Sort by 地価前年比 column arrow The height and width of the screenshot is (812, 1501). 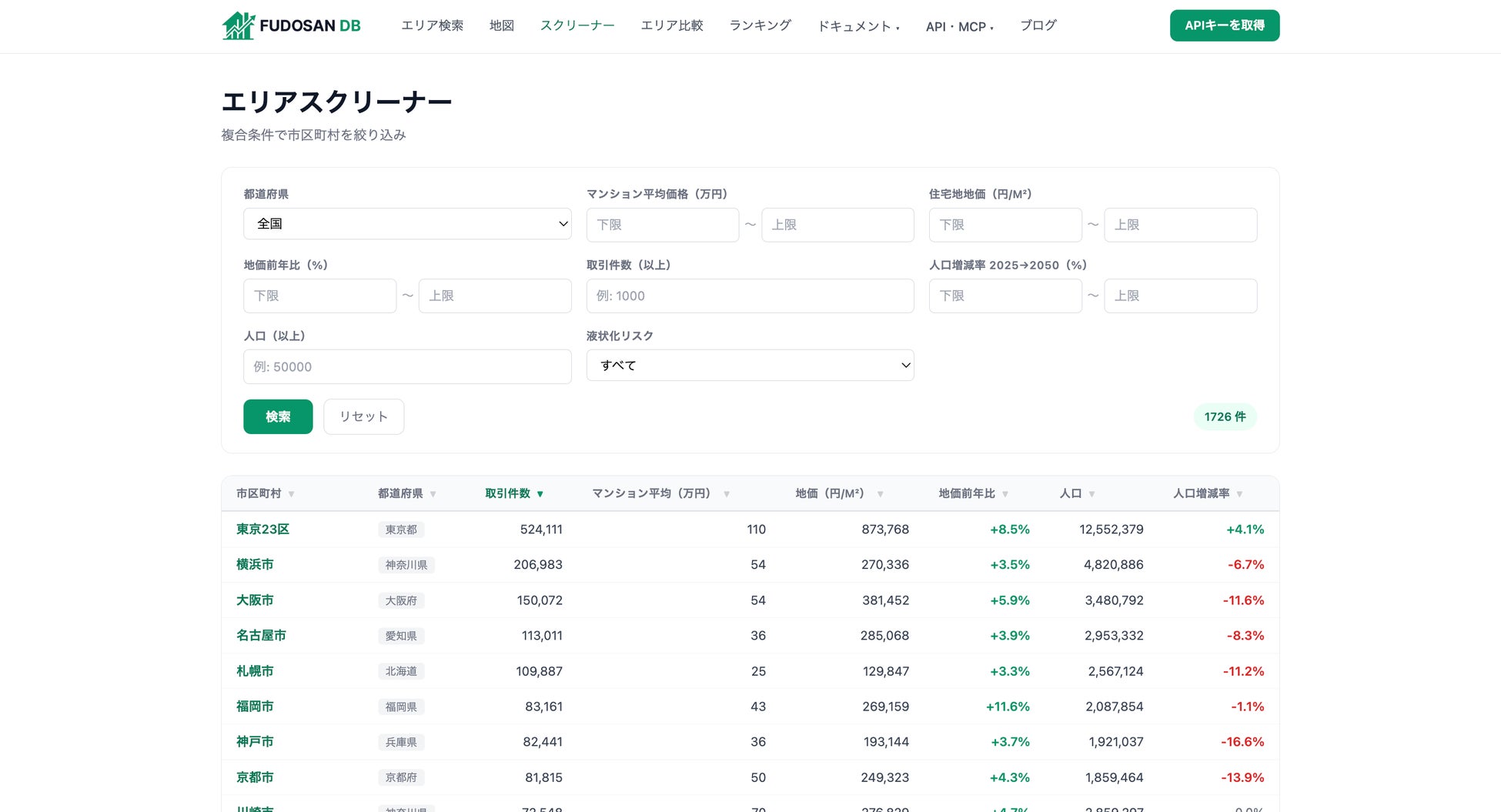click(1005, 494)
